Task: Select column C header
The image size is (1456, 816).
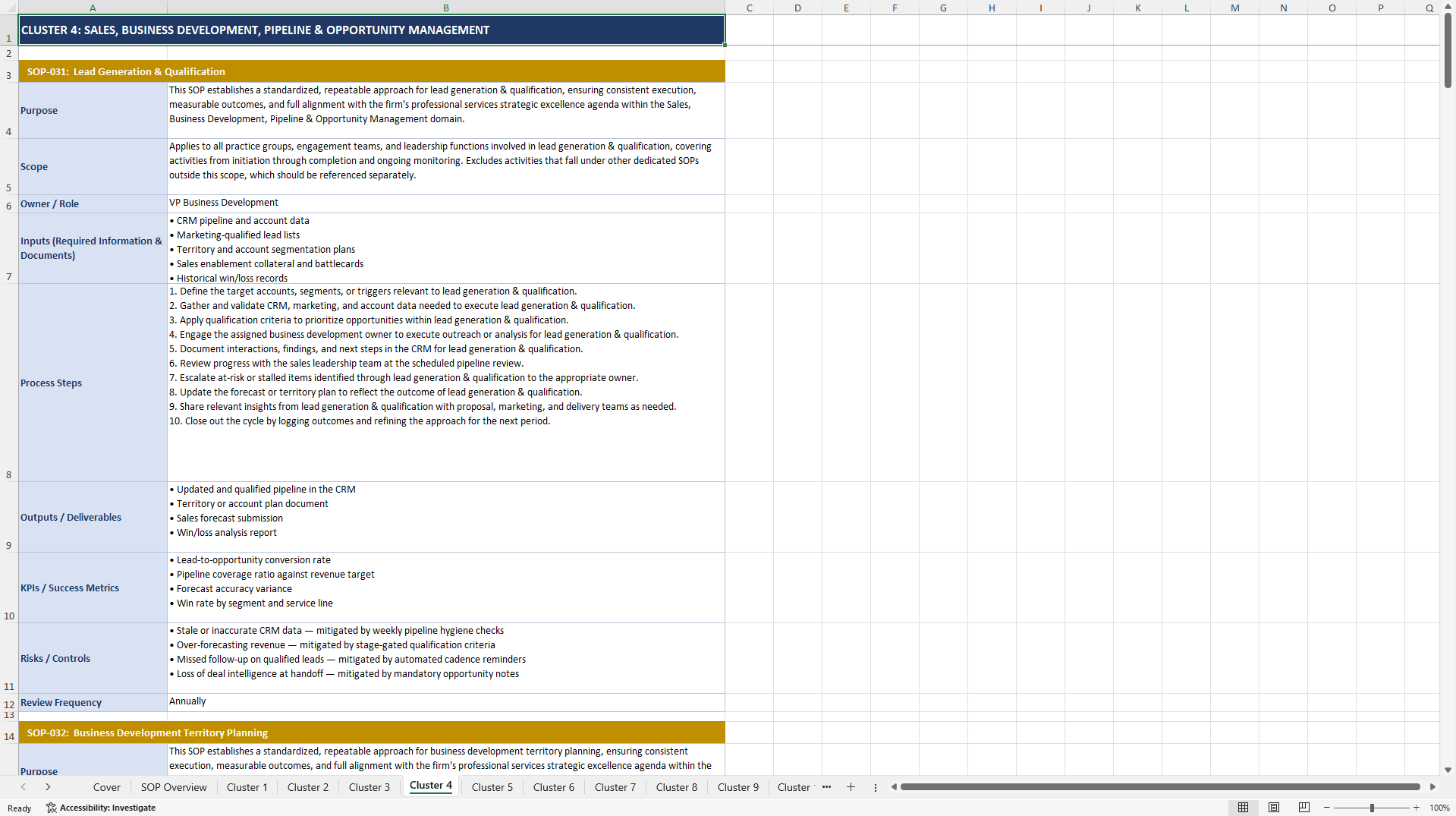Action: (x=749, y=8)
